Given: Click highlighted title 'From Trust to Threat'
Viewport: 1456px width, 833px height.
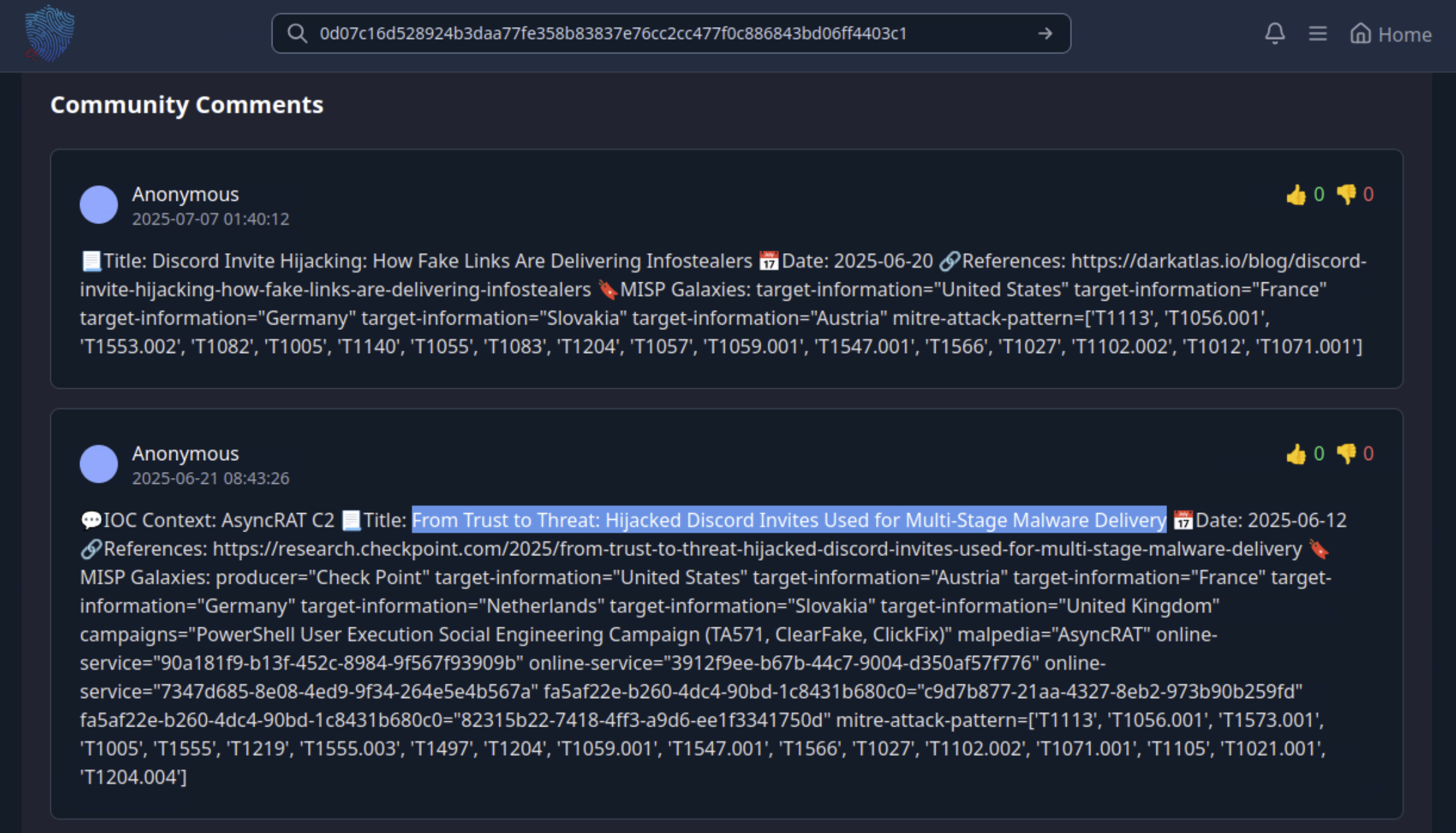Looking at the screenshot, I should (x=789, y=520).
